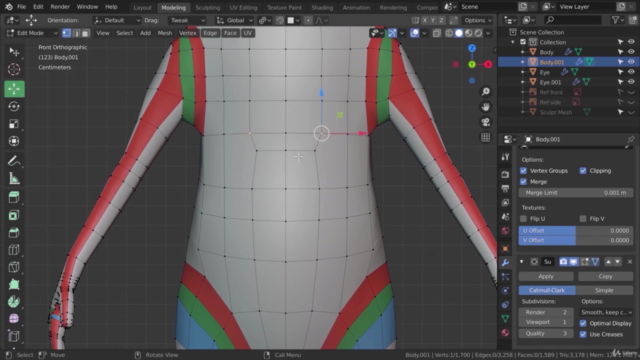Remove the Subdivision modifier with X
The image size is (640, 360).
point(629,262)
